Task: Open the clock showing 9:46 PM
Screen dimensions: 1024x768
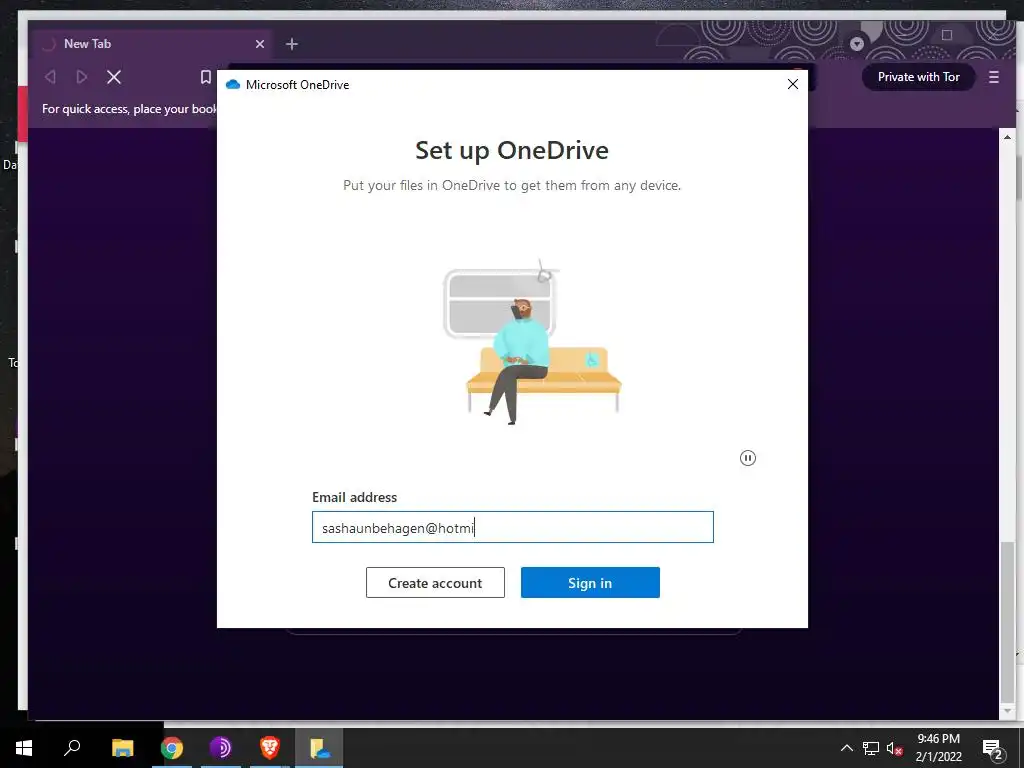Action: [938, 748]
